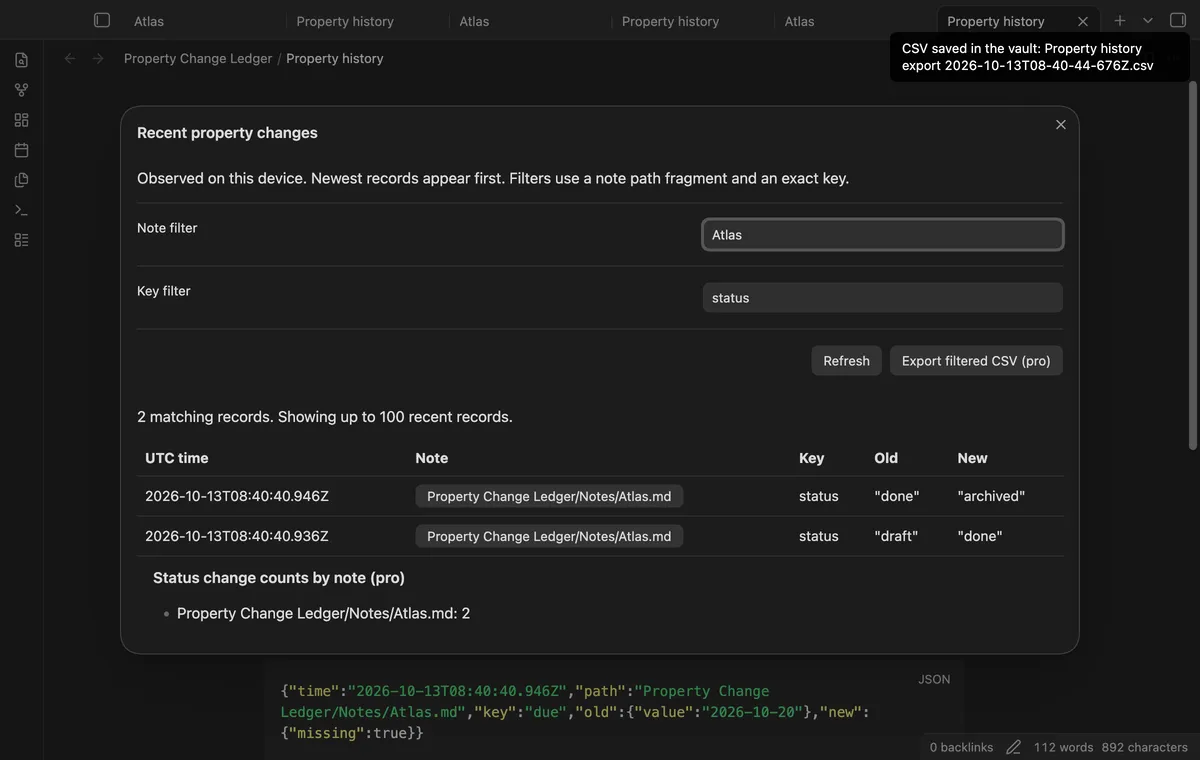Screen dimensions: 1200x760
Task: Focus the Note filter input containing Atlas
Action: click(882, 235)
